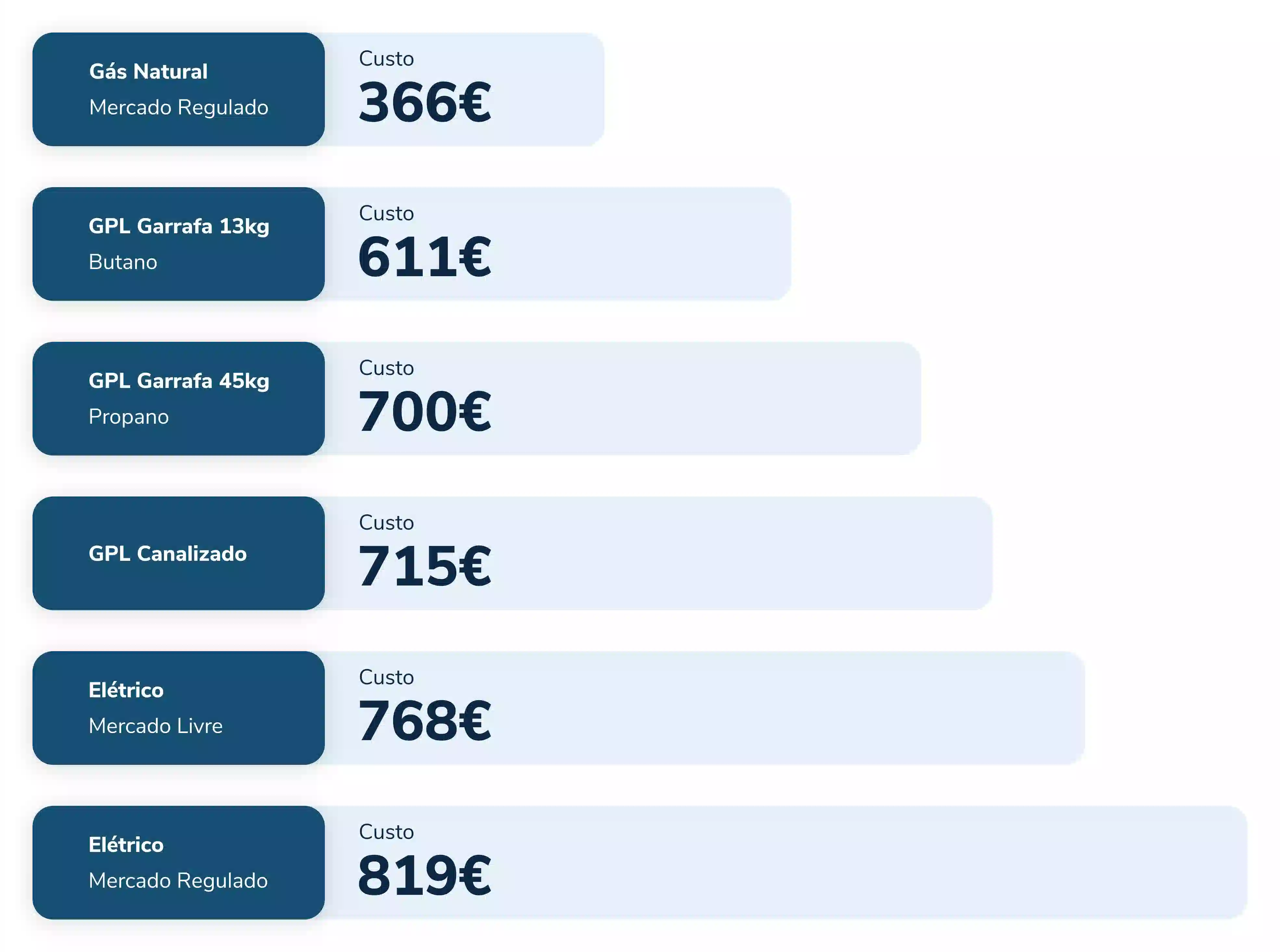The height and width of the screenshot is (952, 1280).
Task: Click the 611€ cost value
Action: pos(425,257)
